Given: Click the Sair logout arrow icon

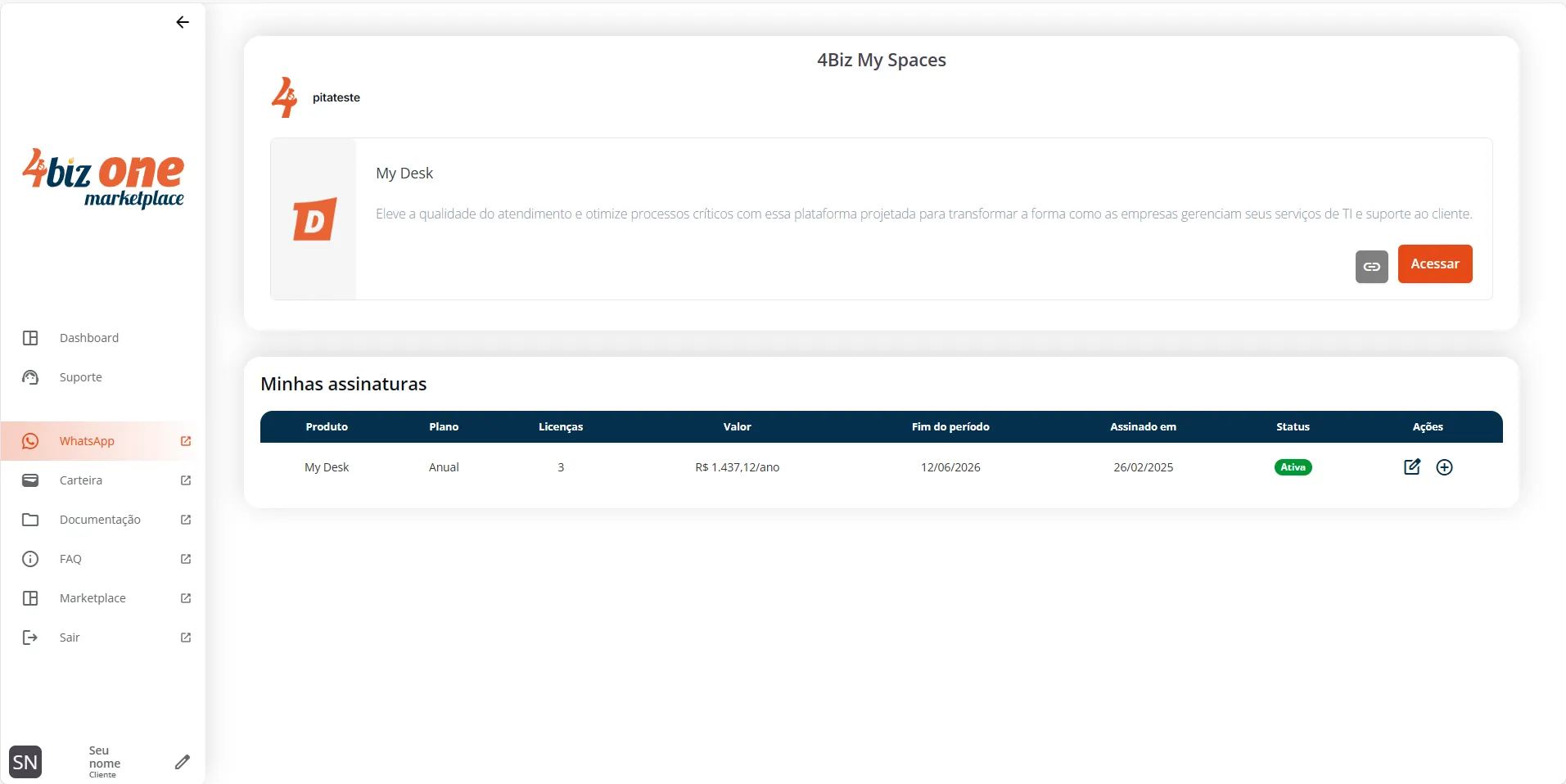Looking at the screenshot, I should point(30,638).
